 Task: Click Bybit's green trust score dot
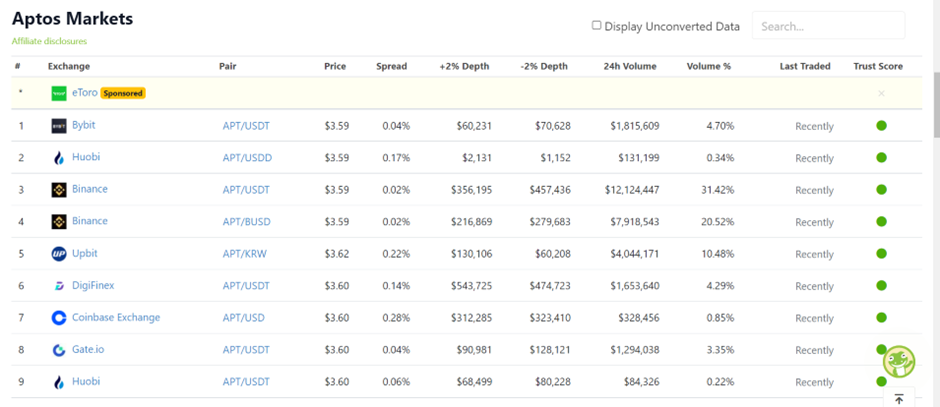coord(881,126)
